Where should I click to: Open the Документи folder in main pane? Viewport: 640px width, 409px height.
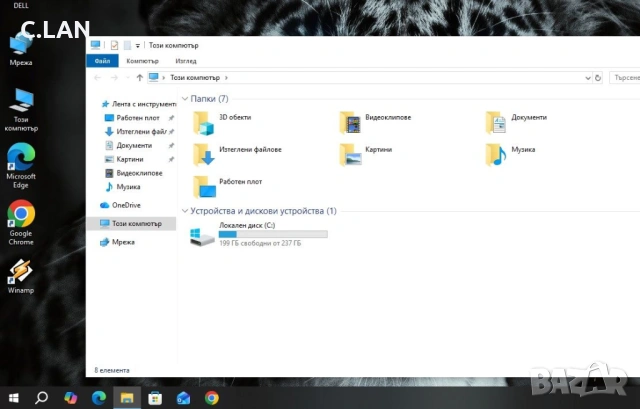(516, 122)
